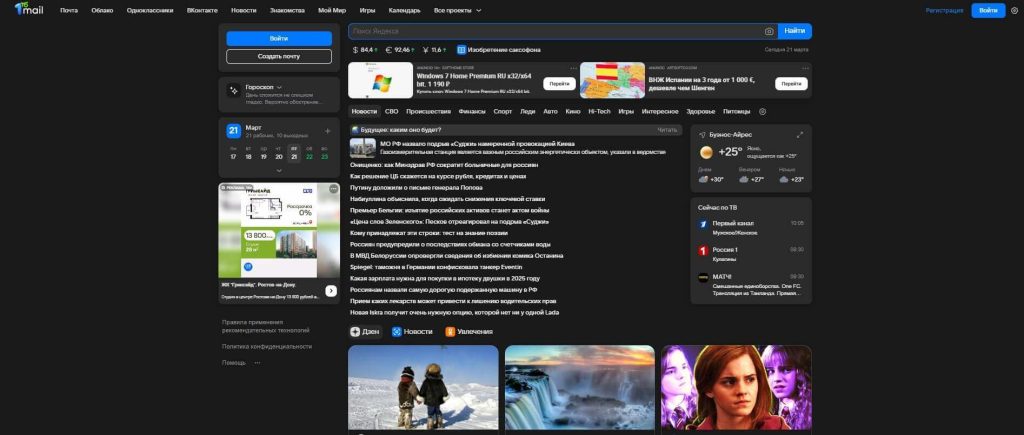Open Знакомства in the top navigation
This screenshot has height=435, width=1024.
click(287, 10)
